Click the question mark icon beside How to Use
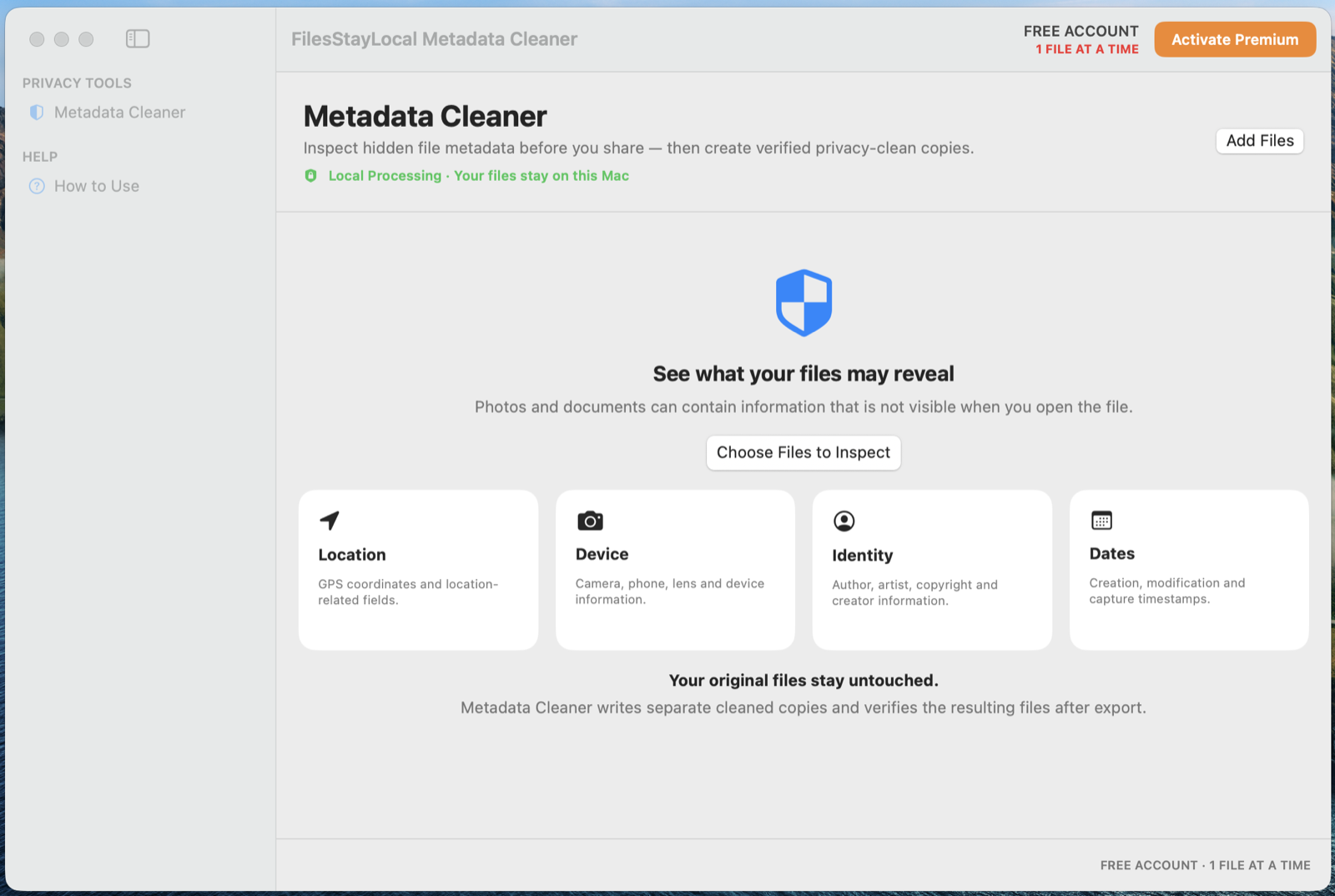This screenshot has height=896, width=1335. point(37,186)
